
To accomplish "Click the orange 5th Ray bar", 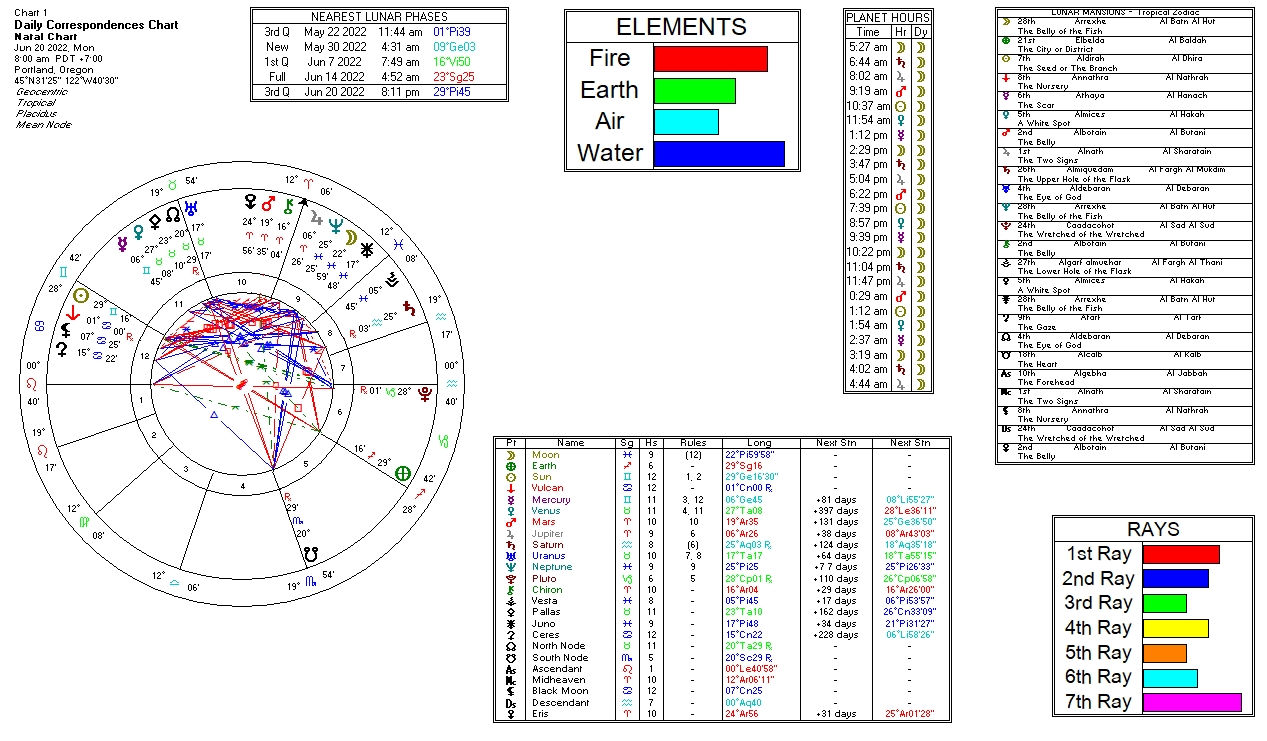I will (1164, 653).
